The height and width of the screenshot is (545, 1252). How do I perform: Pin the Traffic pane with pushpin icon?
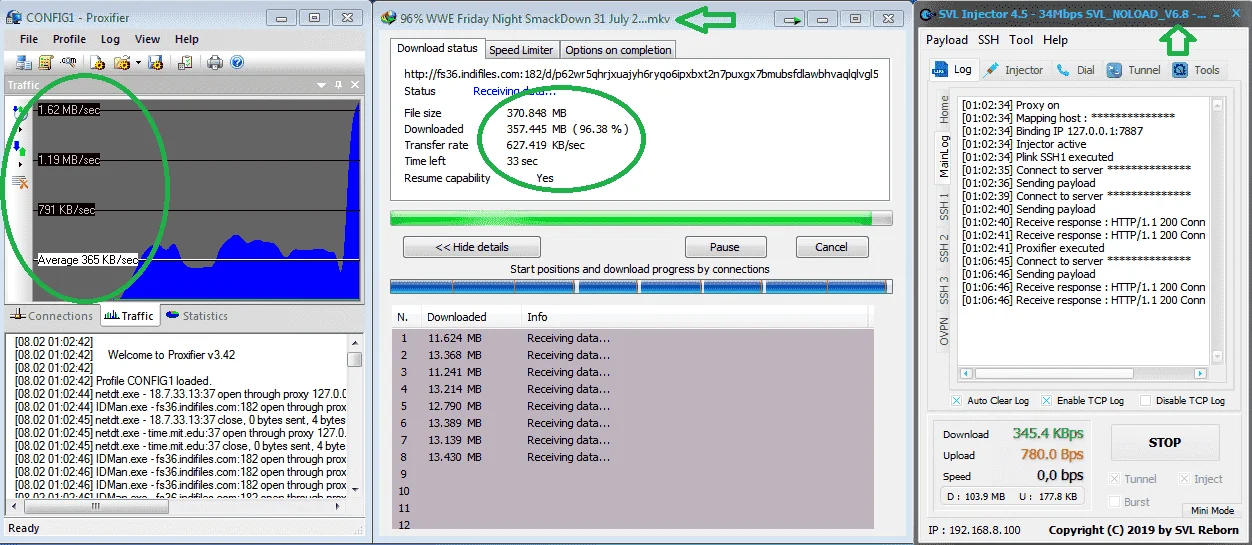(338, 85)
